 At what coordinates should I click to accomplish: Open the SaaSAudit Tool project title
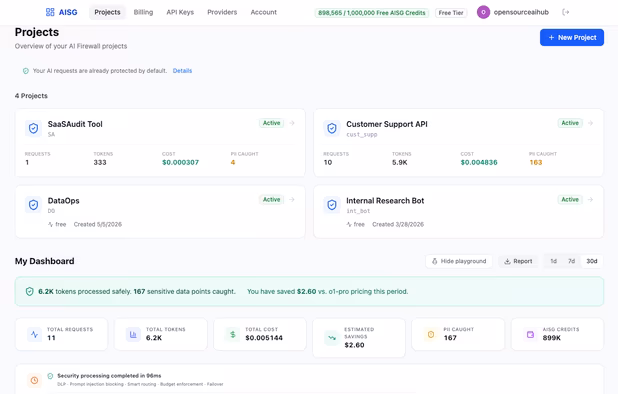click(75, 124)
